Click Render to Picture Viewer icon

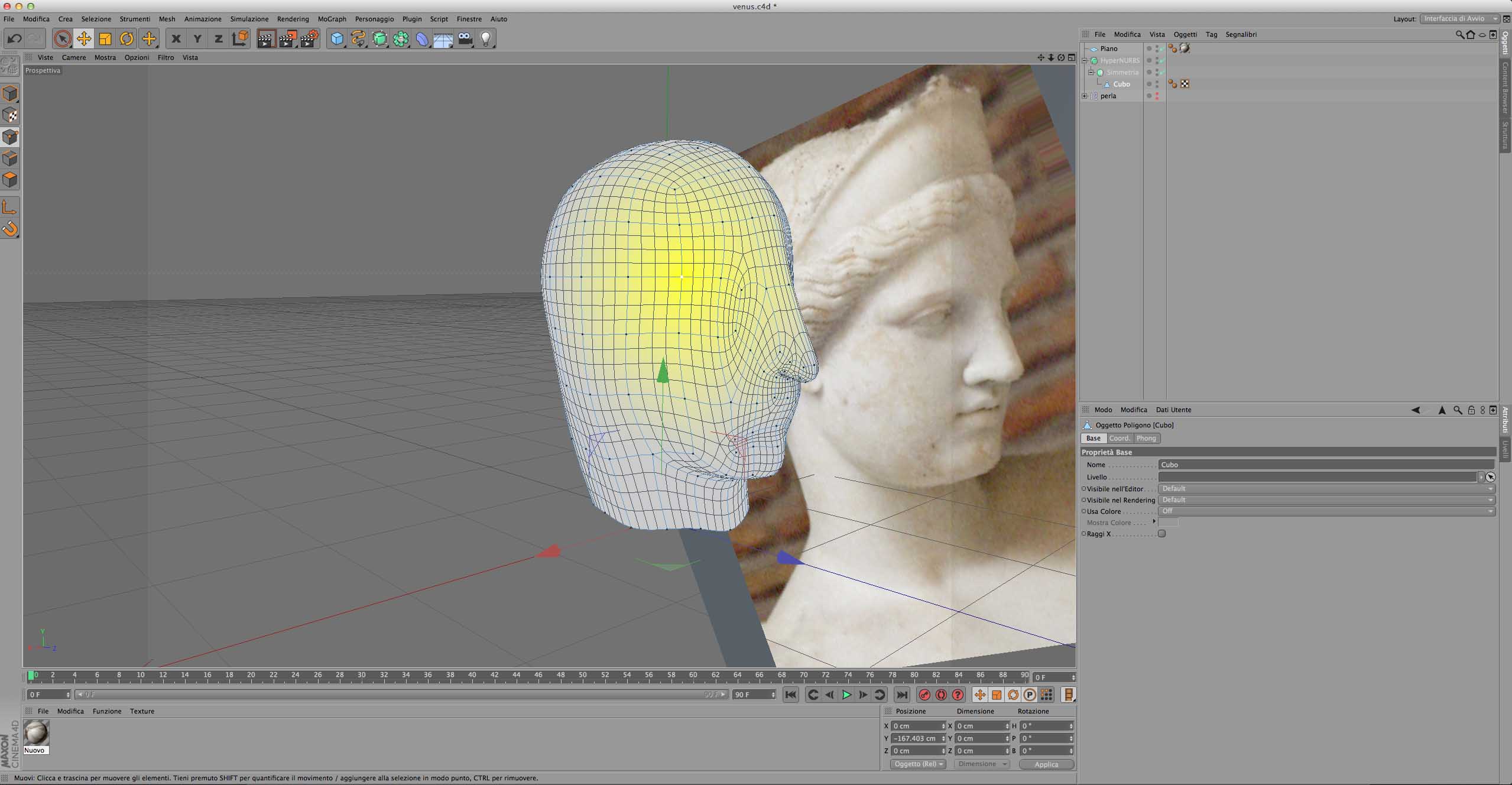click(288, 39)
